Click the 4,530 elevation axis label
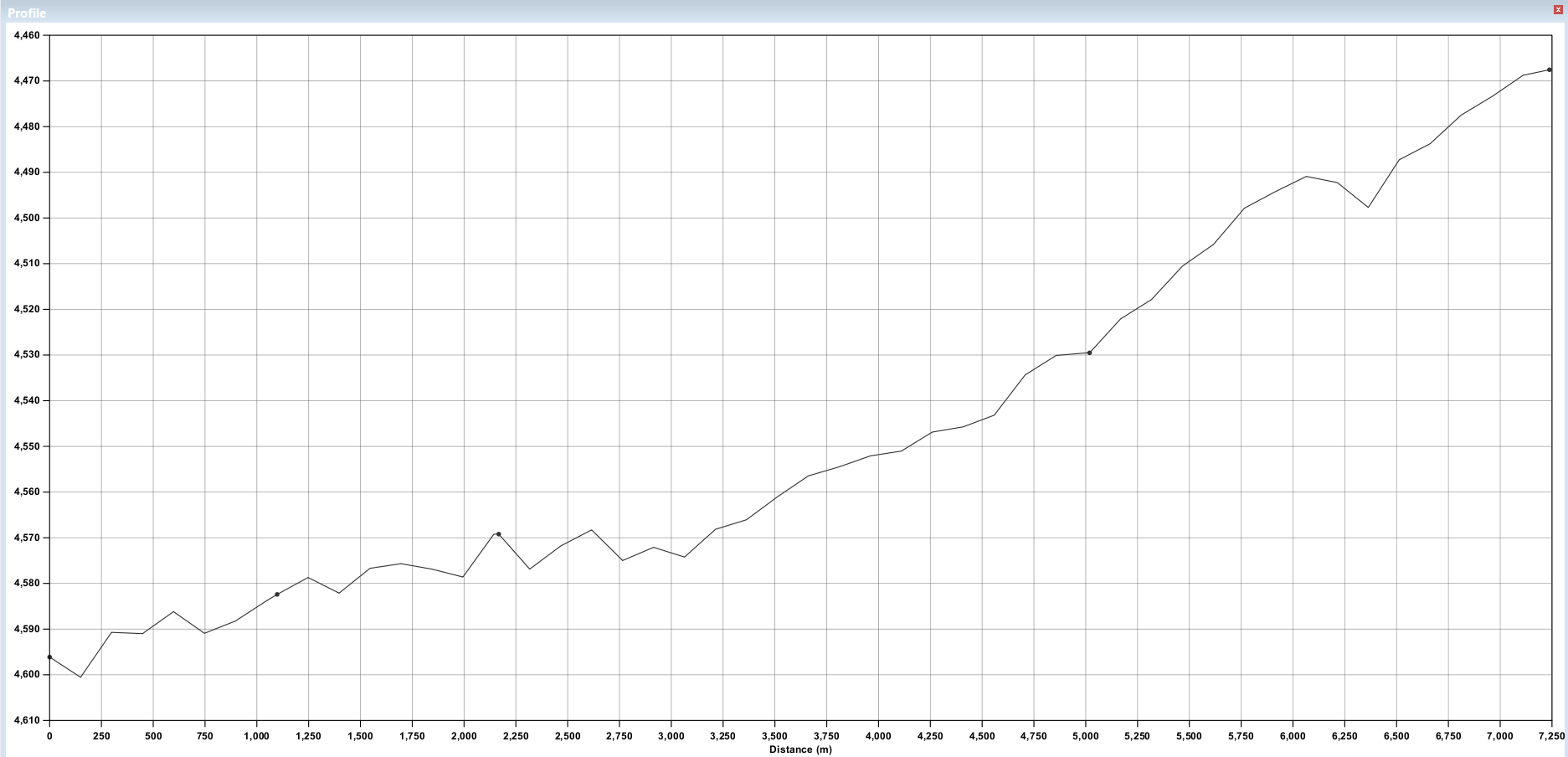1568x757 pixels. [x=27, y=355]
